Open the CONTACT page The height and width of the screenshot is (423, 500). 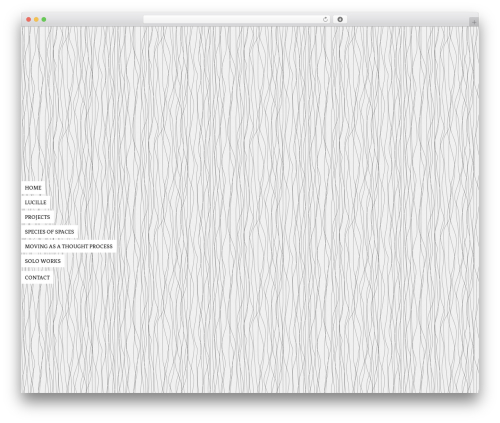click(x=37, y=278)
